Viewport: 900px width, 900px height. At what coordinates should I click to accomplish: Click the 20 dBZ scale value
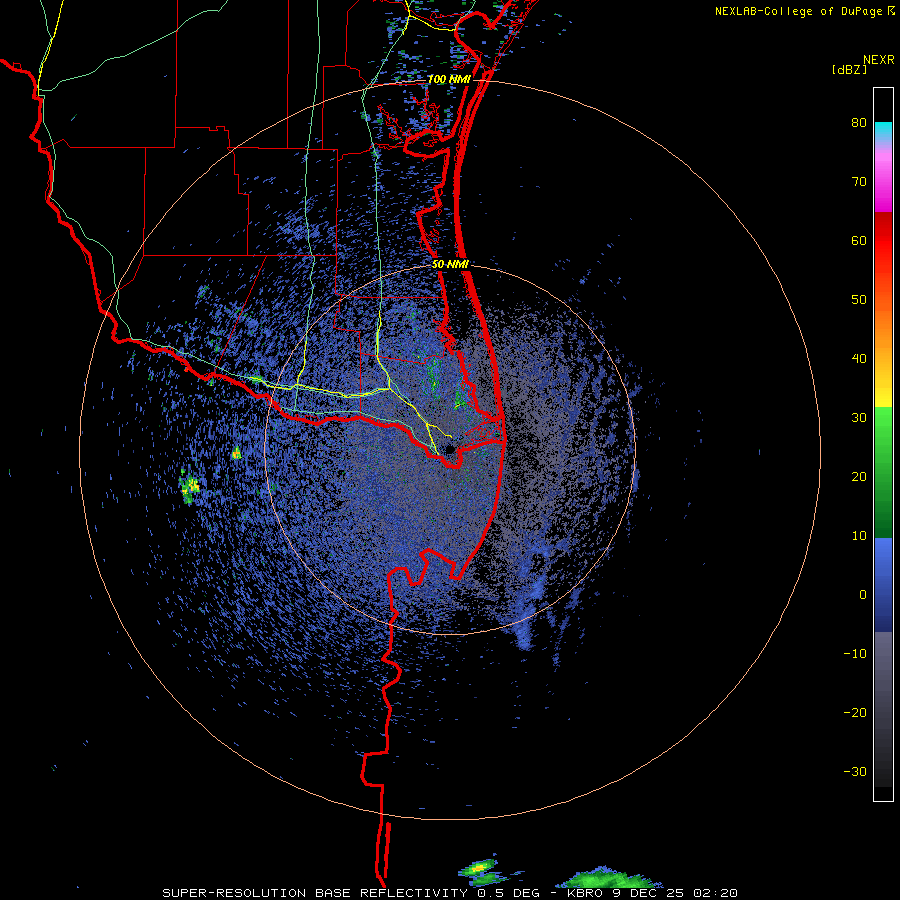coord(859,476)
